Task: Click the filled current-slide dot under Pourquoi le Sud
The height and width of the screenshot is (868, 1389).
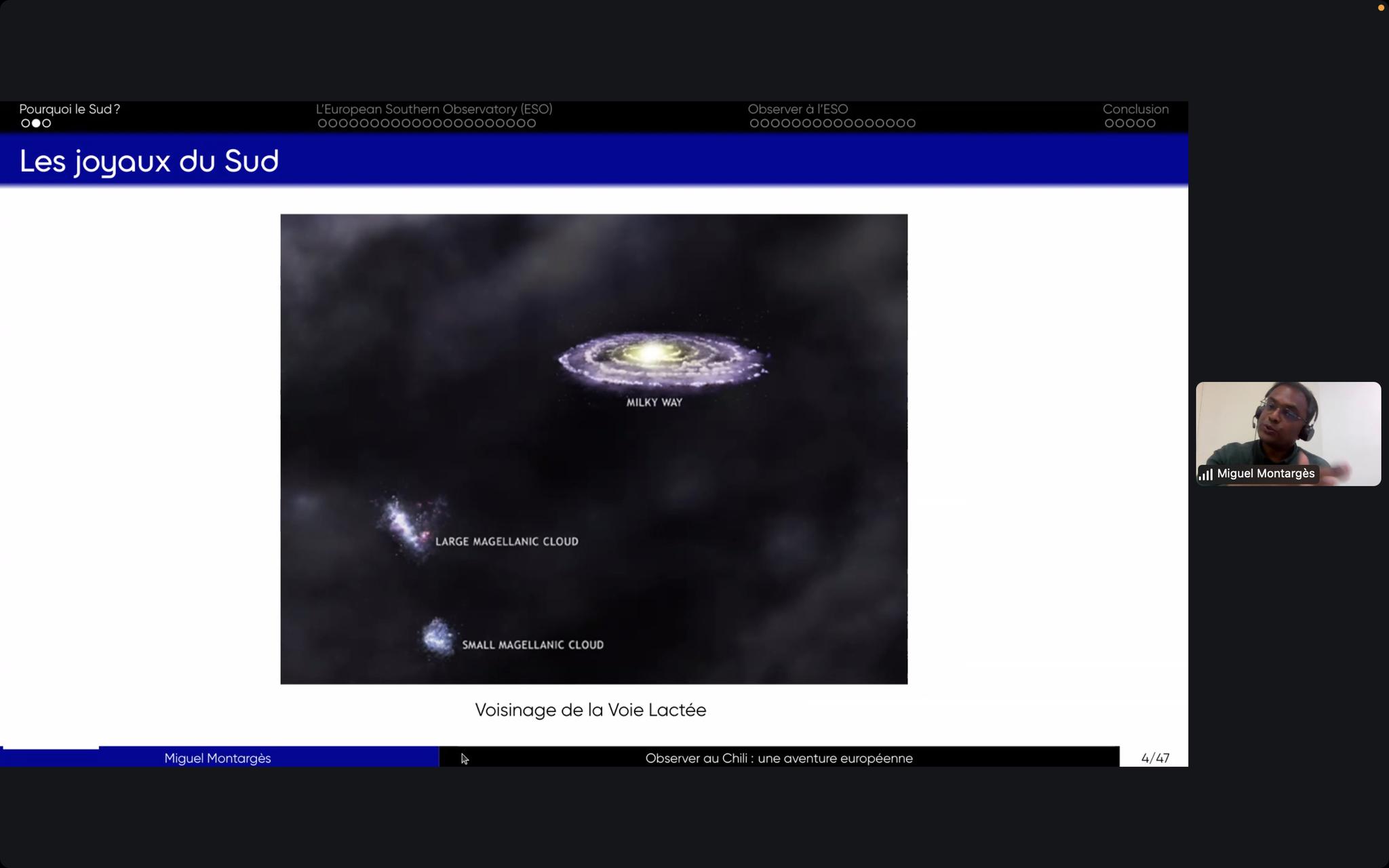Action: tap(36, 123)
